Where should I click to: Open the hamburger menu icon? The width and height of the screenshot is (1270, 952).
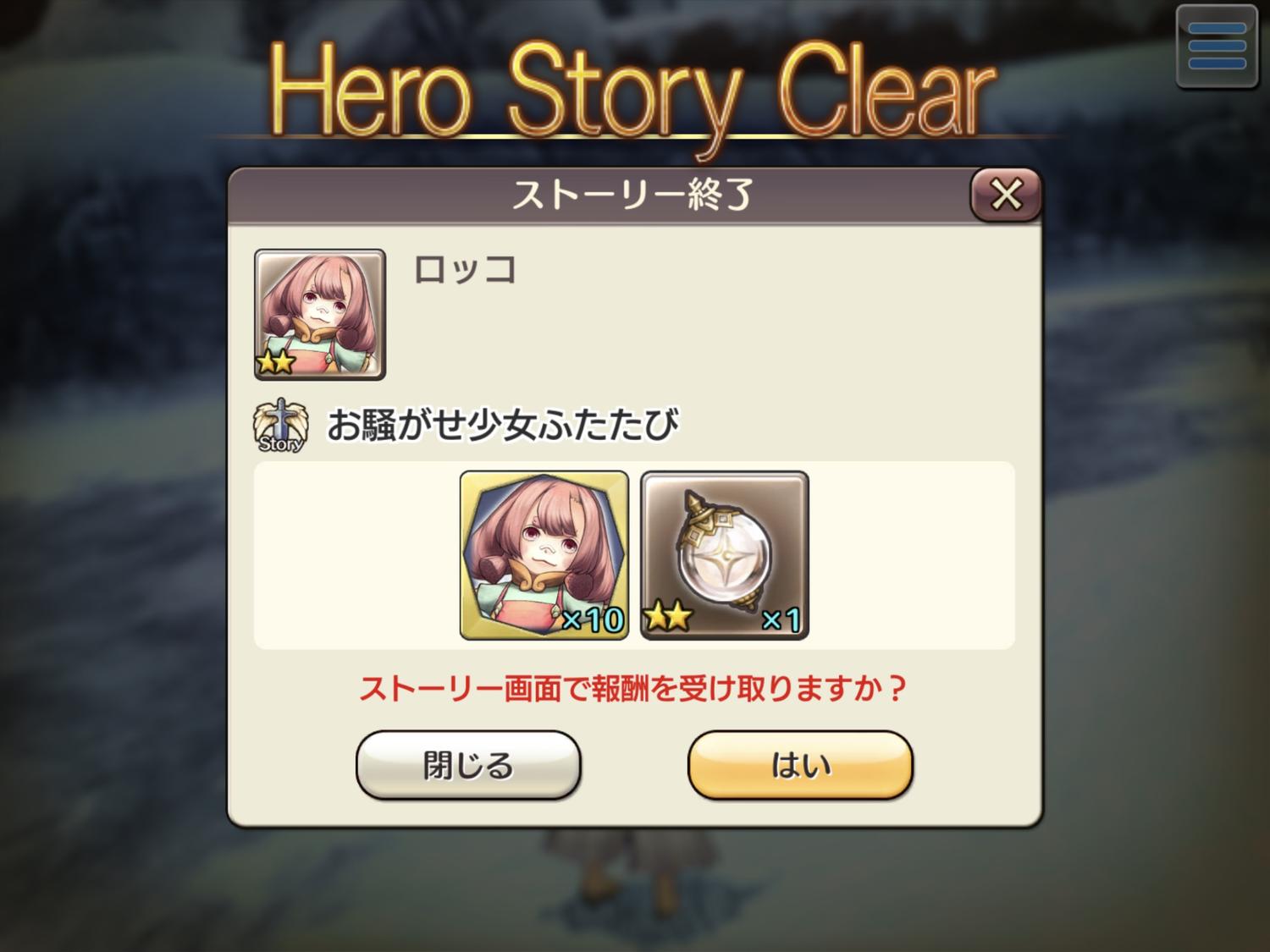(1217, 47)
